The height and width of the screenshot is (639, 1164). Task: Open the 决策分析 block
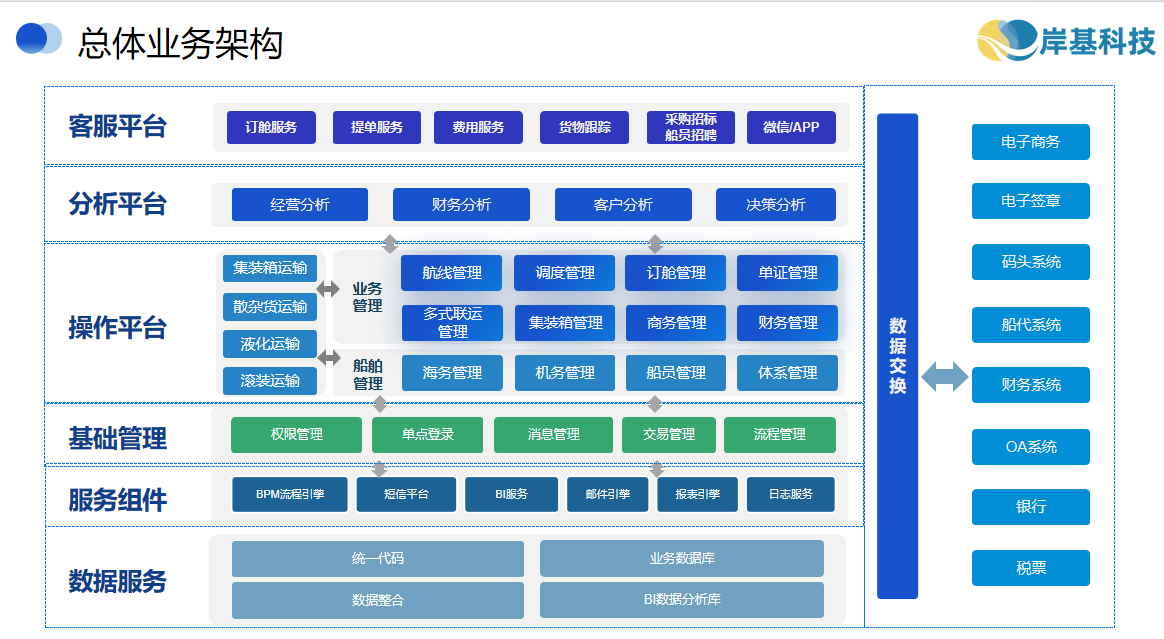775,205
